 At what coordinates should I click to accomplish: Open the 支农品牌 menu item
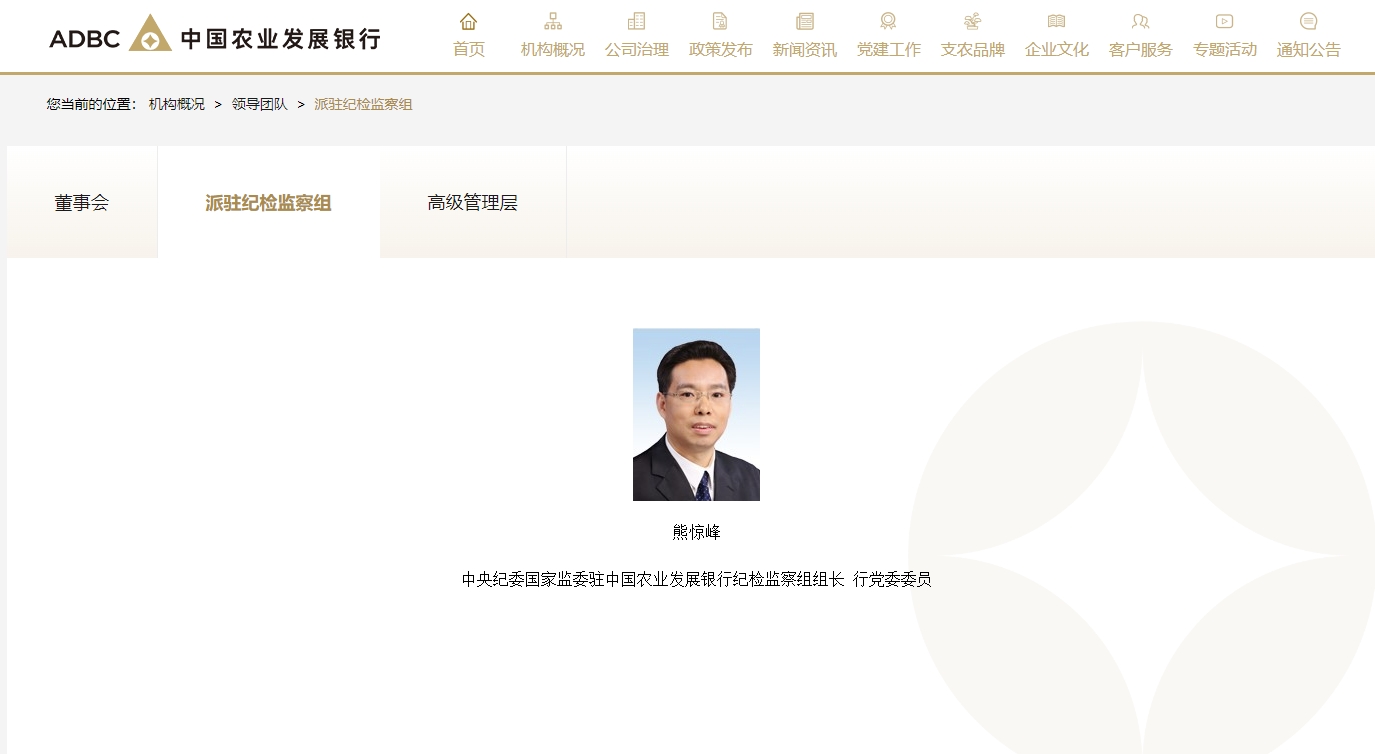973,49
